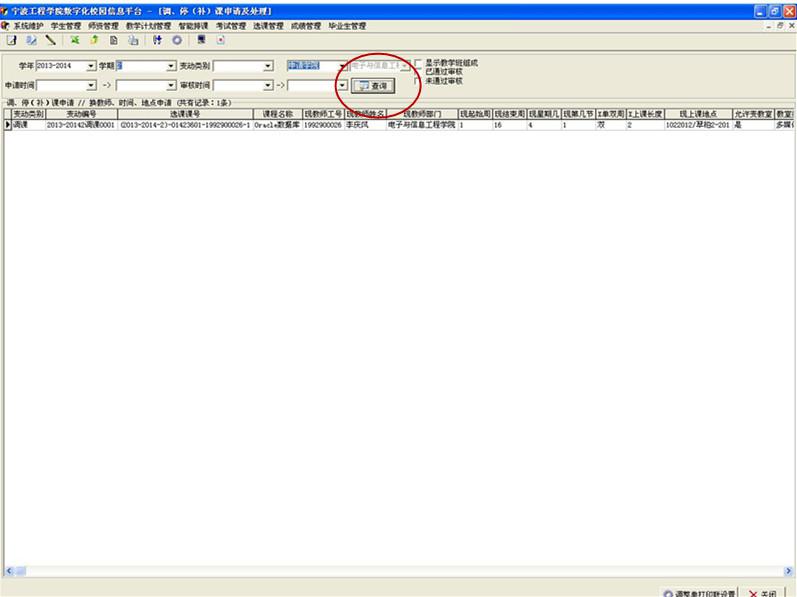
Task: Open the 变动类别 dropdown list
Action: coord(268,66)
